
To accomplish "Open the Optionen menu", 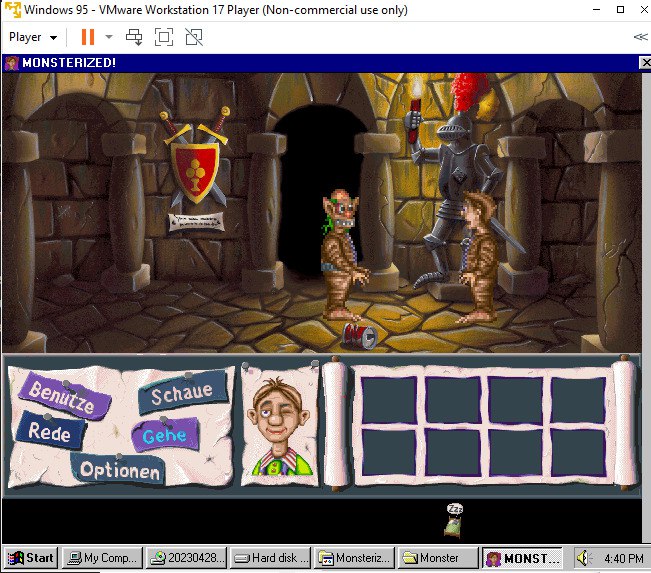I will (x=120, y=470).
